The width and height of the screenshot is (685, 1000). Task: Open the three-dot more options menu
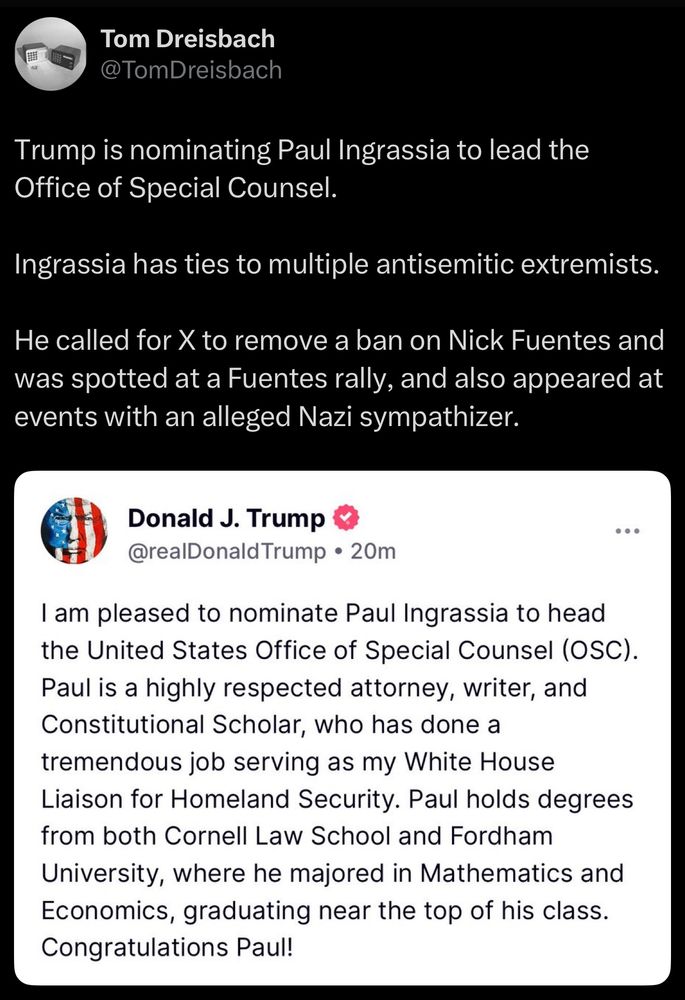tap(628, 530)
